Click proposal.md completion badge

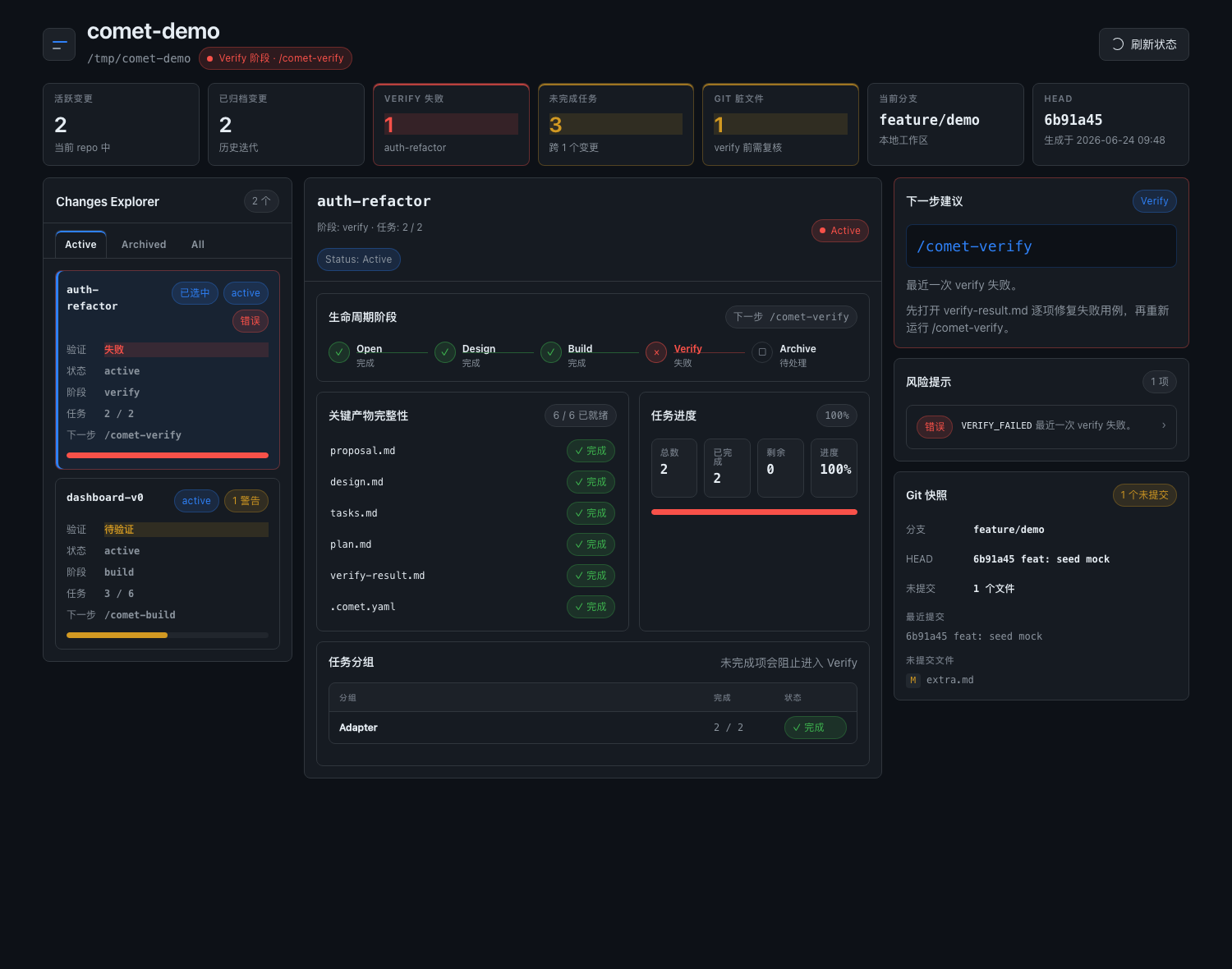click(591, 451)
